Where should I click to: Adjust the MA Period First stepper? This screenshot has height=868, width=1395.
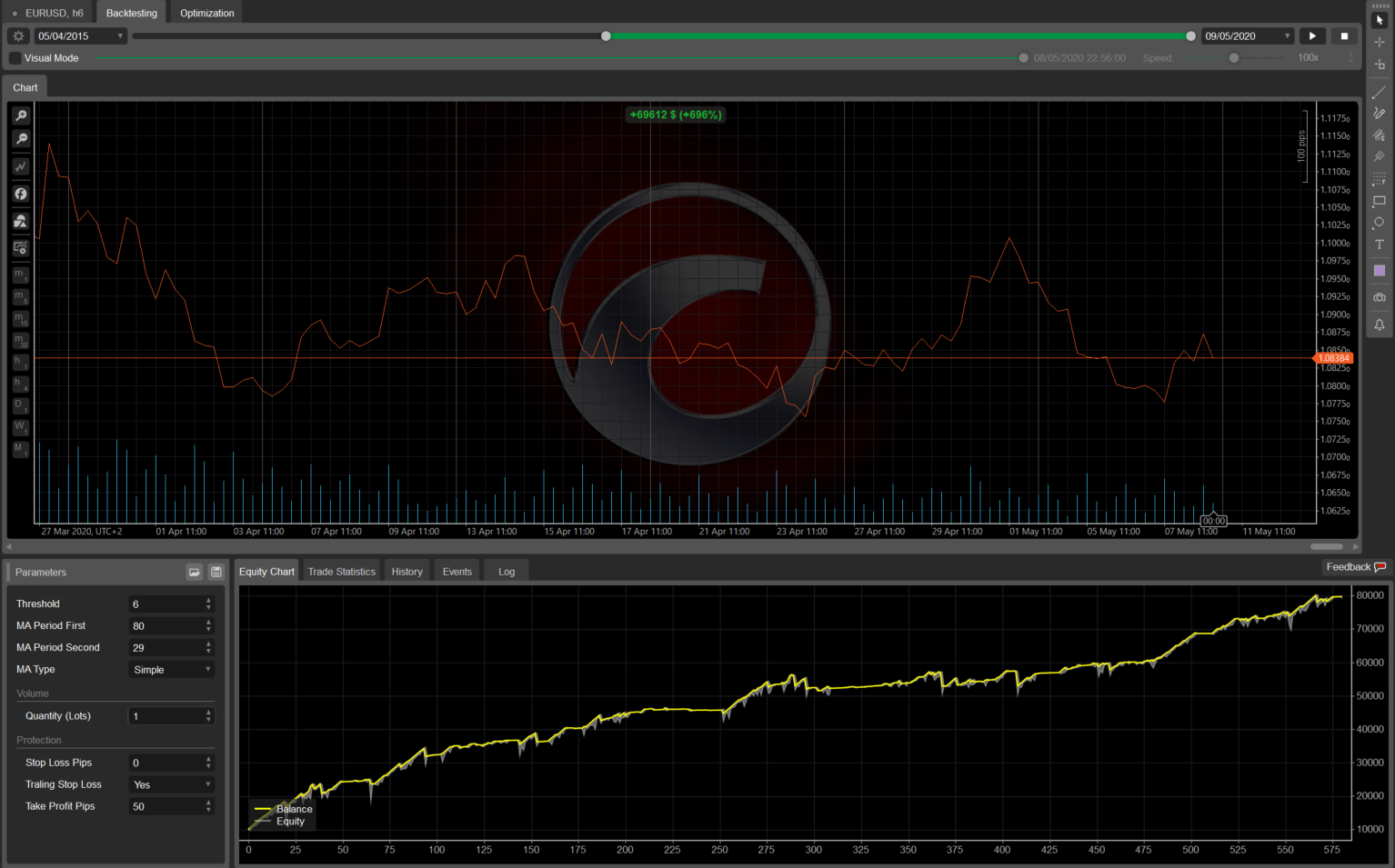(208, 625)
